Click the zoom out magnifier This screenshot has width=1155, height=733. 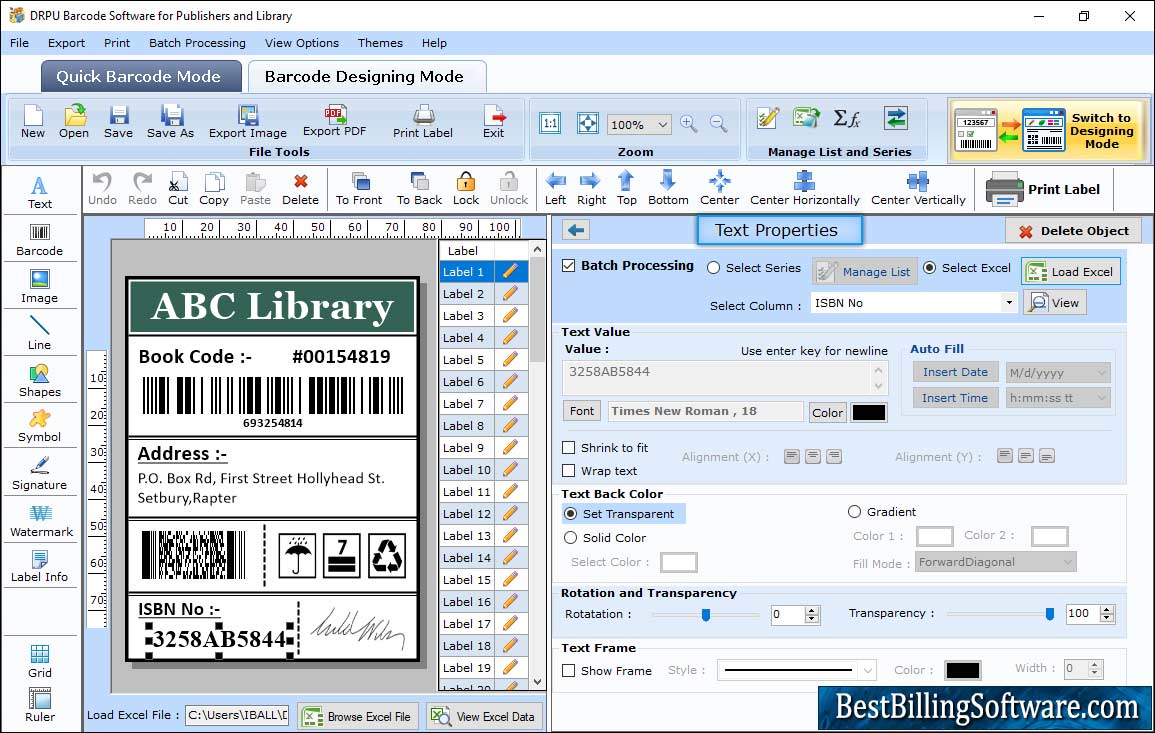point(719,123)
